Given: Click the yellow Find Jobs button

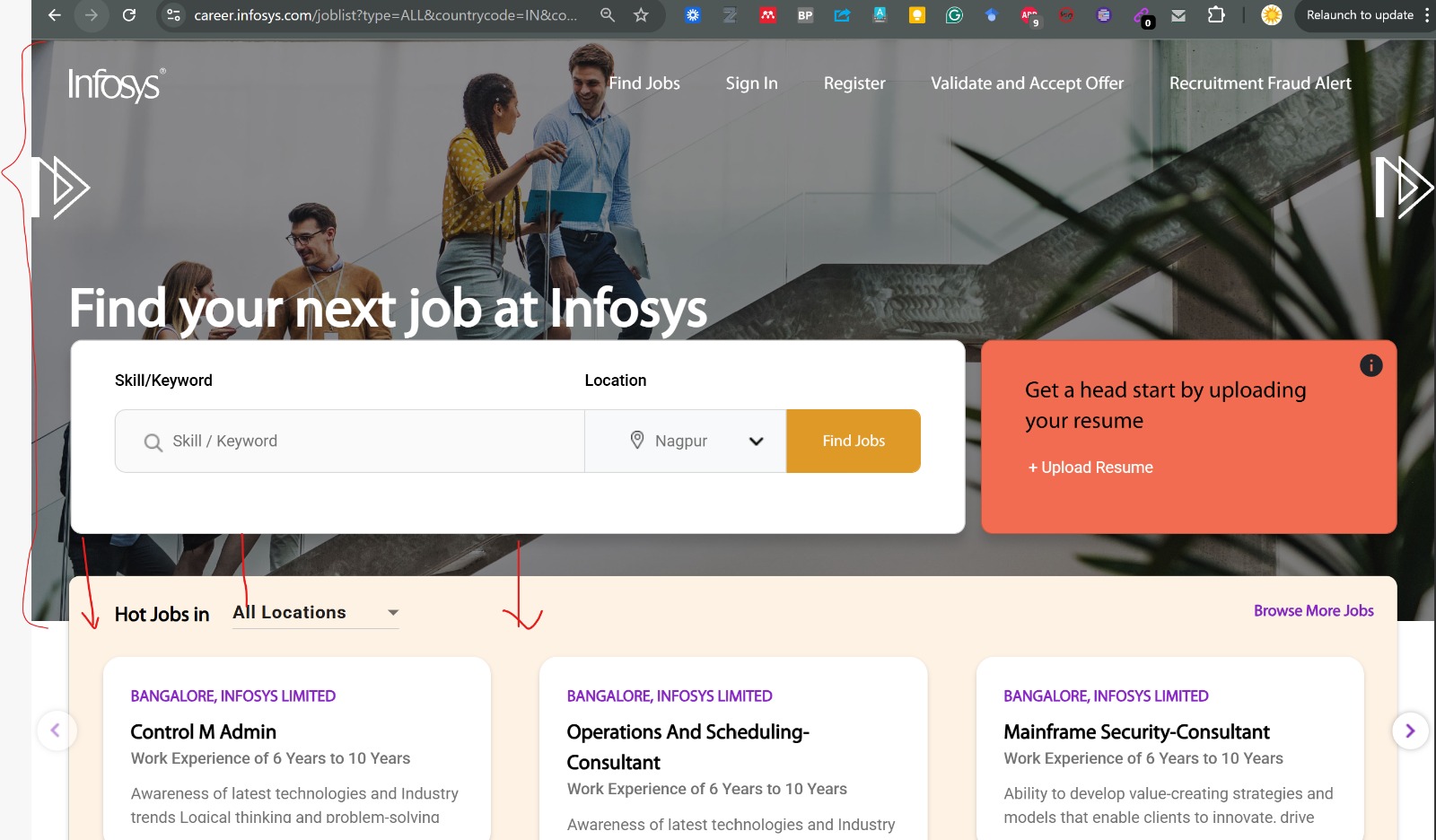Looking at the screenshot, I should tap(854, 441).
